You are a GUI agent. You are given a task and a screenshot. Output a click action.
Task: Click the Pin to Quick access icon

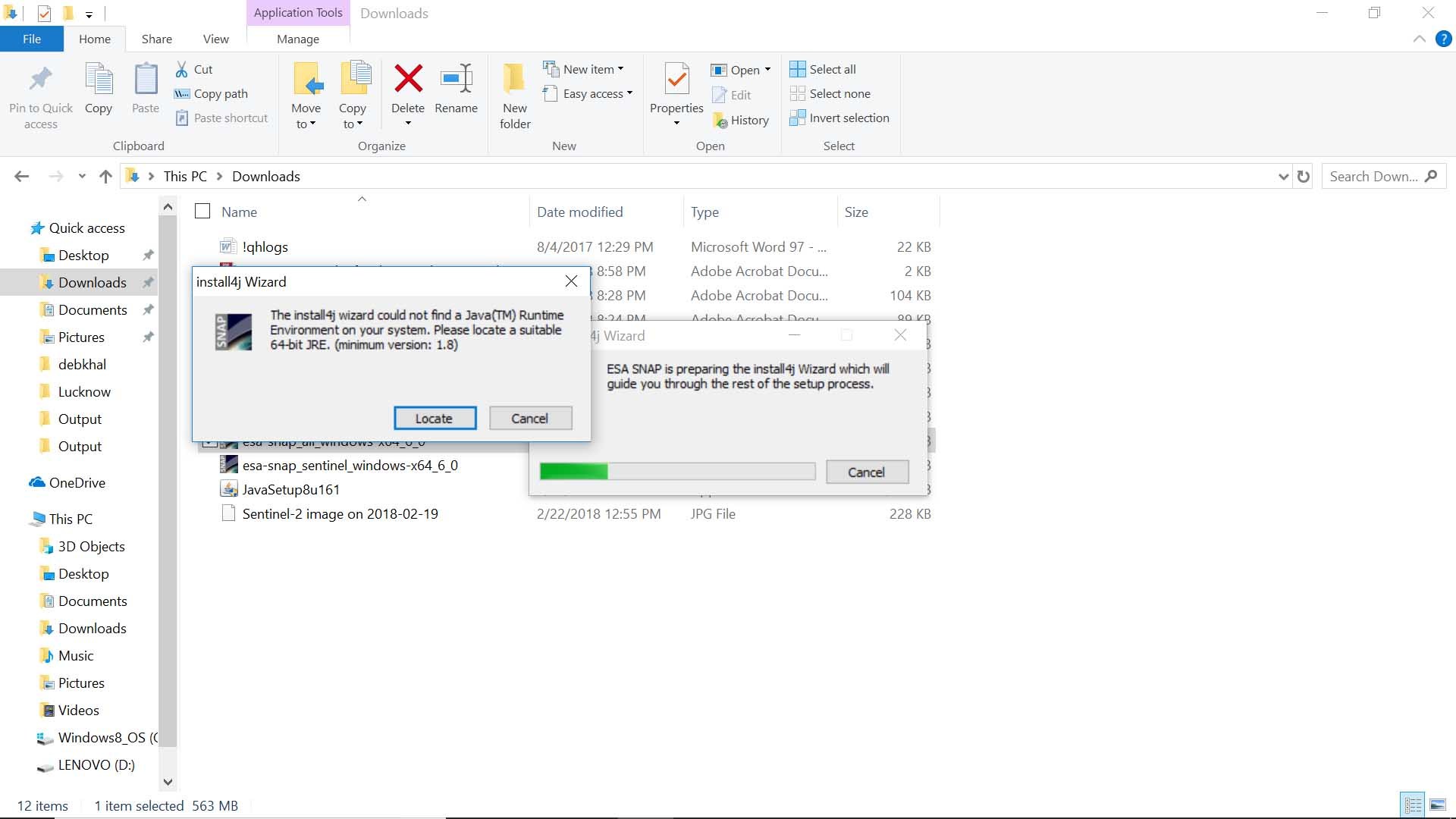(x=40, y=78)
